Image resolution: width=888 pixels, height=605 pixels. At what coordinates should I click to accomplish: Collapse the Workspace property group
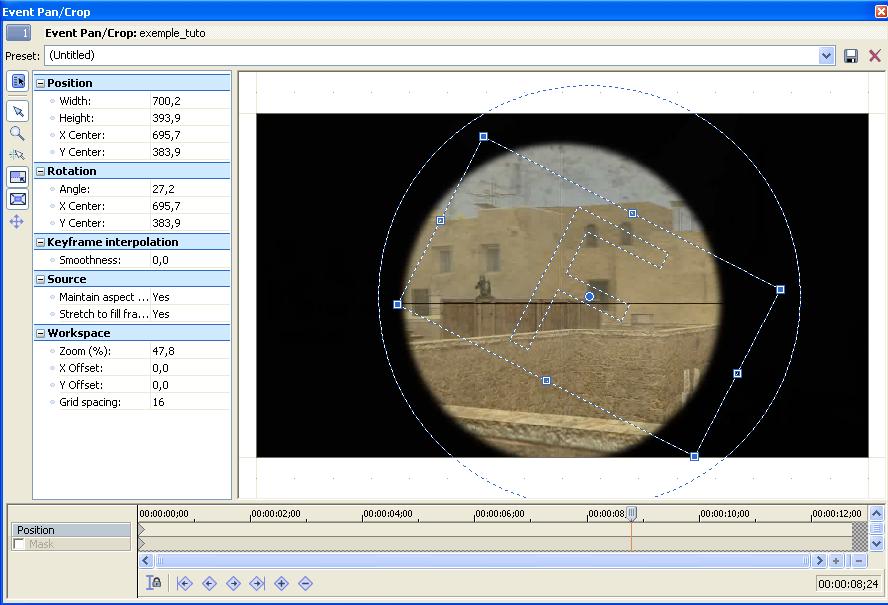click(40, 333)
